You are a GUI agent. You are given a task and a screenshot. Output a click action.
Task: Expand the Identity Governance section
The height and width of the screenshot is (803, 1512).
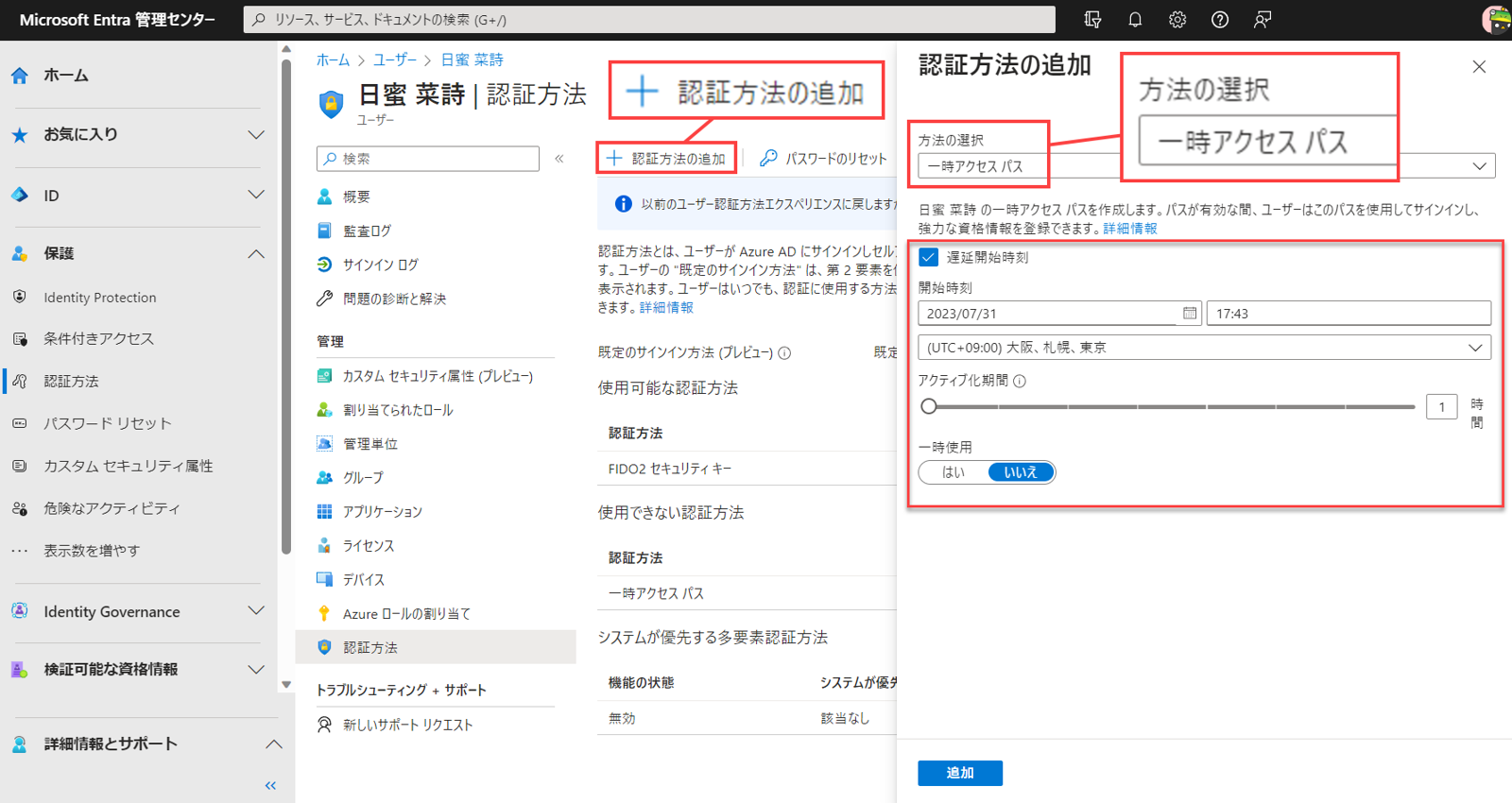pos(256,611)
